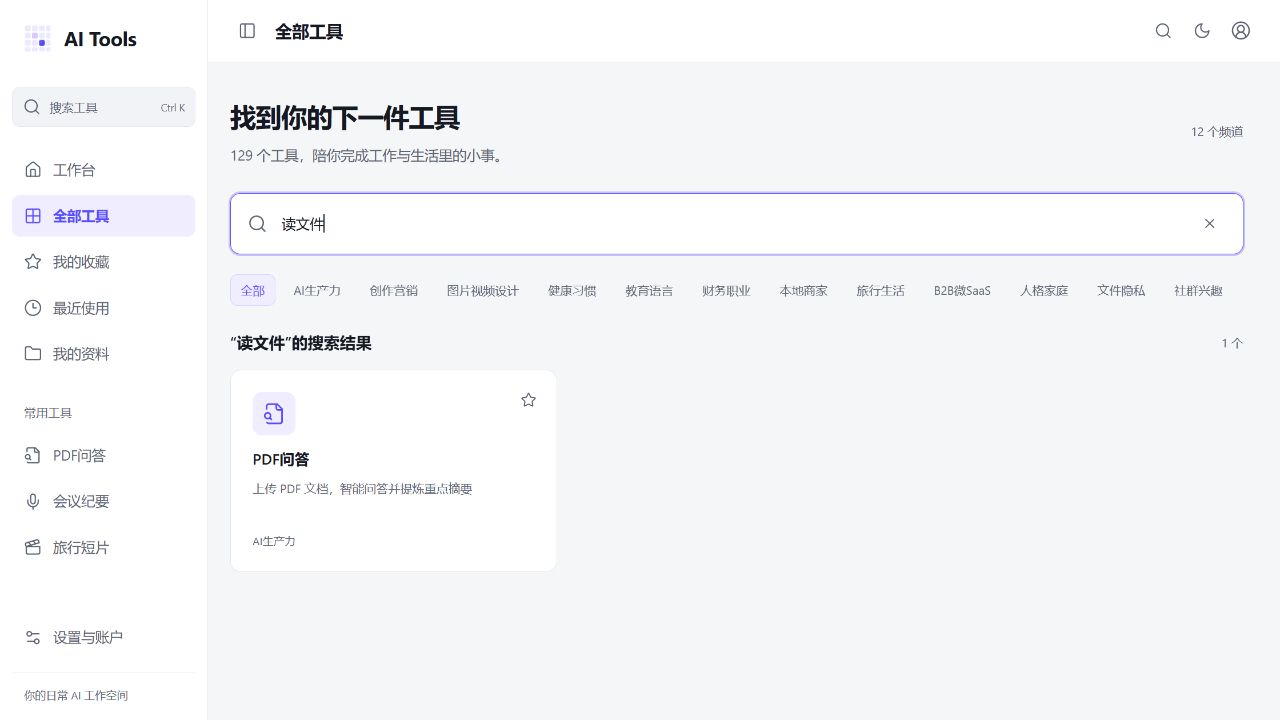Click the PDF问答 card's document icon
This screenshot has height=720, width=1280.
click(x=274, y=413)
